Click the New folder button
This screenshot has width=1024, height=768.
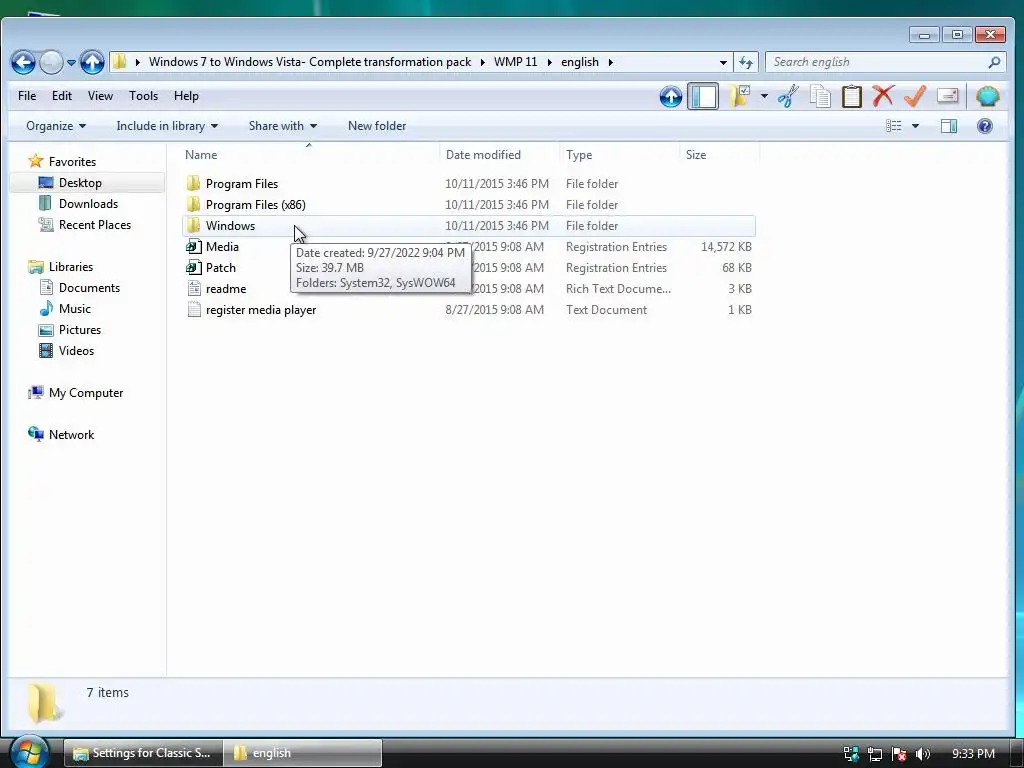377,126
